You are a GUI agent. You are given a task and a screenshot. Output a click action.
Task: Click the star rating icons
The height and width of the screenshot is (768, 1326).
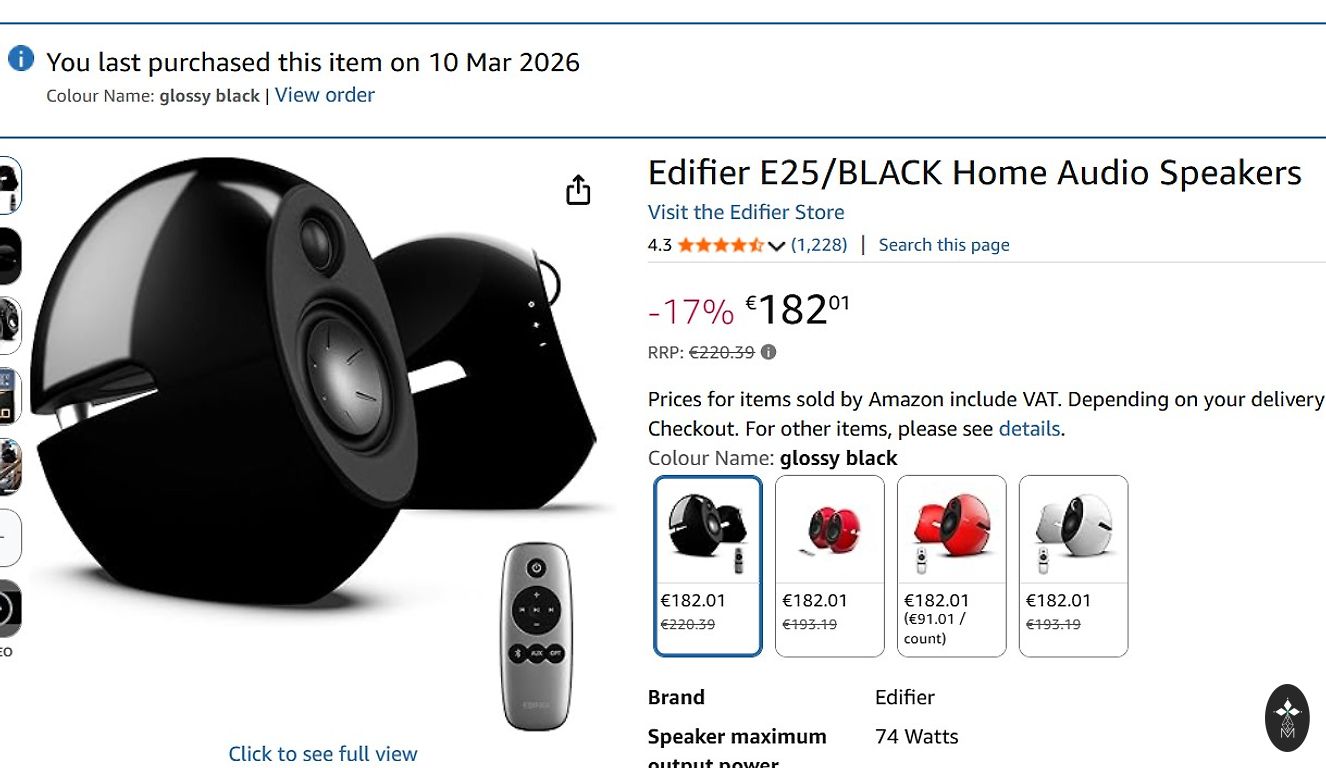[720, 245]
